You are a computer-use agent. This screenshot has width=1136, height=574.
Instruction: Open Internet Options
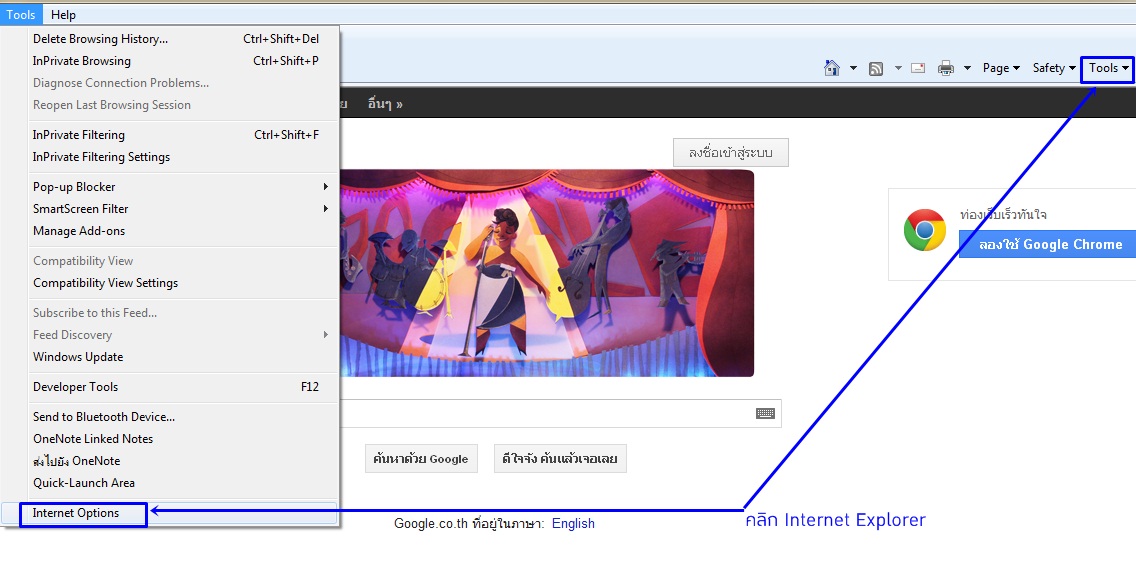pos(169,513)
